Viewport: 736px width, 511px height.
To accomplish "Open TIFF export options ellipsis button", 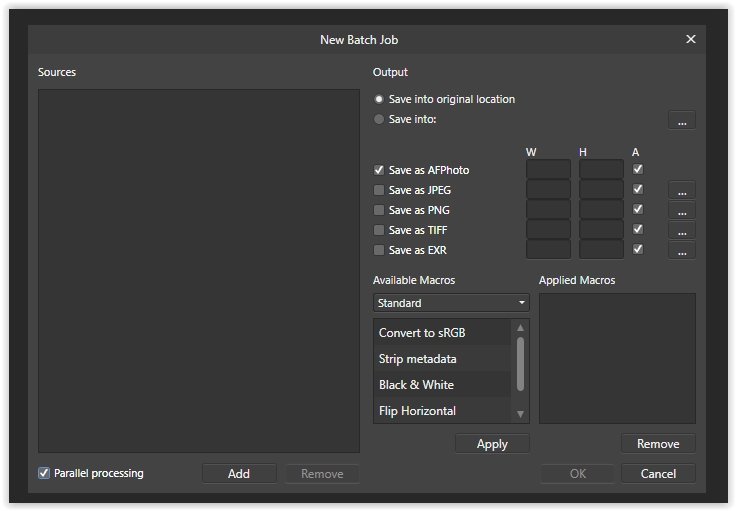I will (x=681, y=230).
